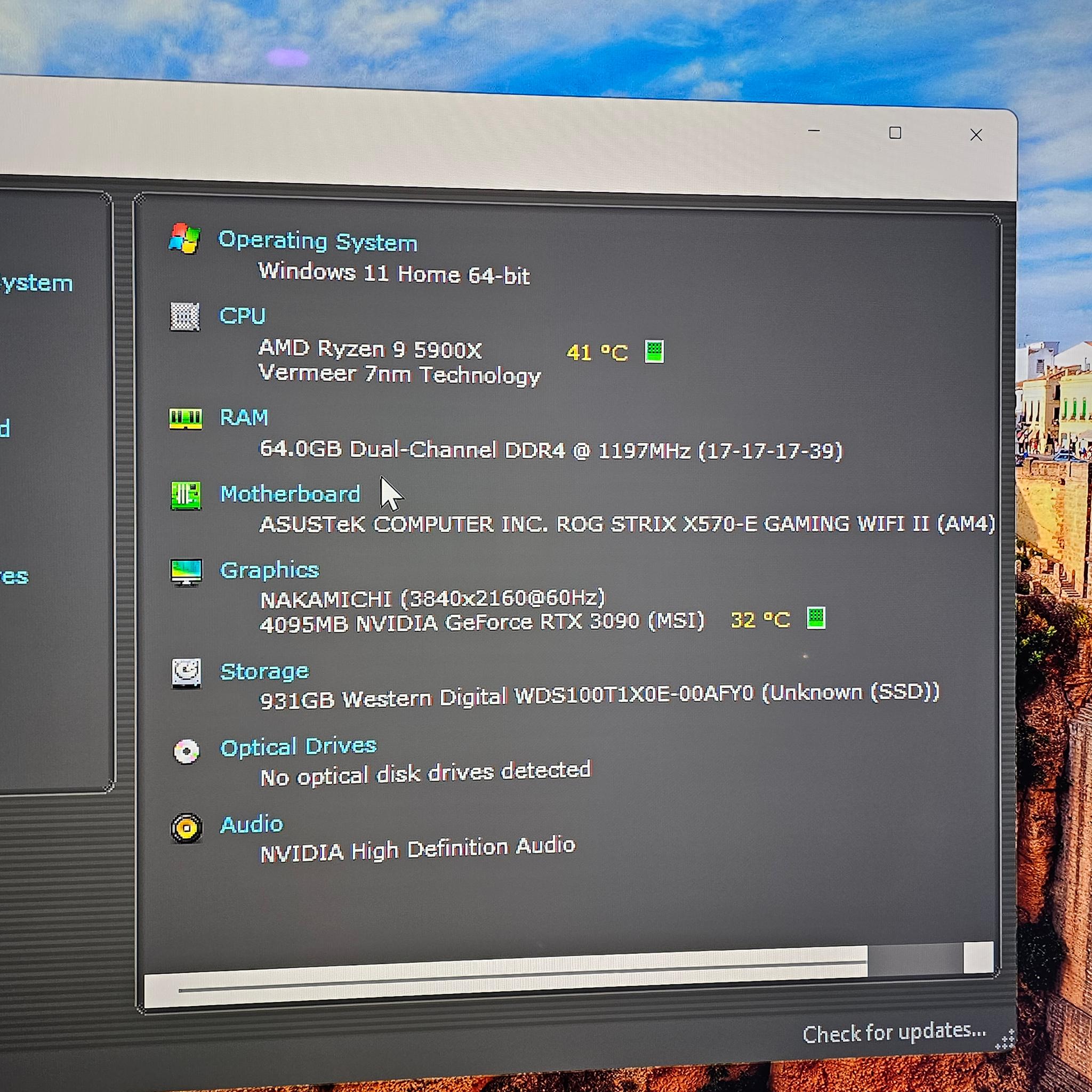Image resolution: width=1092 pixels, height=1092 pixels.
Task: Select the '64.0GB Dual-Channel DDR4' RAM line
Action: [x=551, y=451]
